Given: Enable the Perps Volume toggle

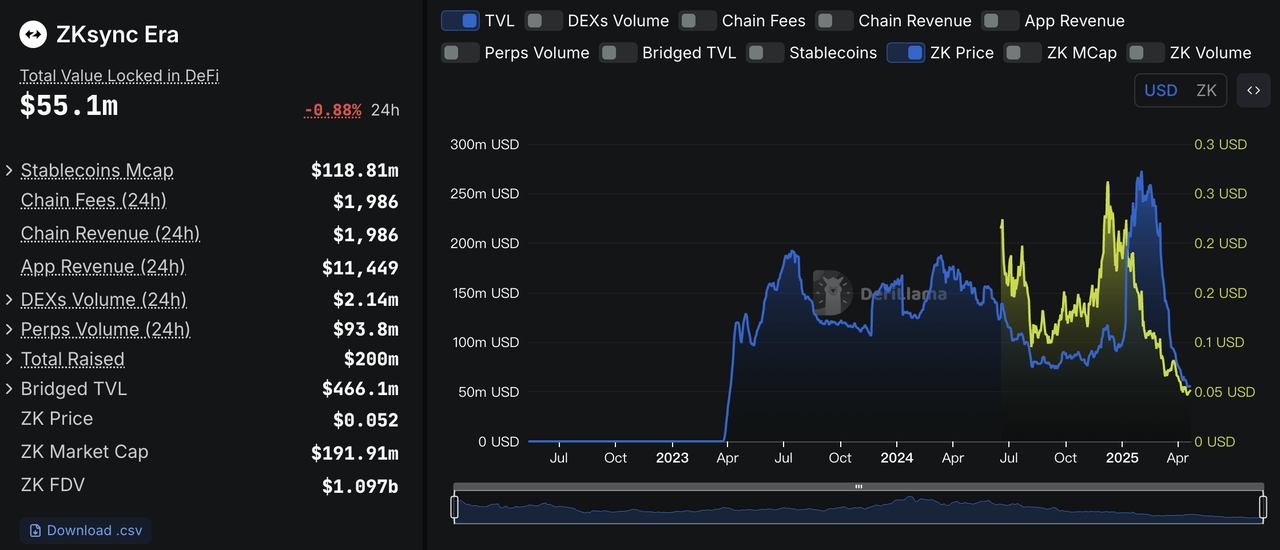Looking at the screenshot, I should pyautogui.click(x=461, y=53).
